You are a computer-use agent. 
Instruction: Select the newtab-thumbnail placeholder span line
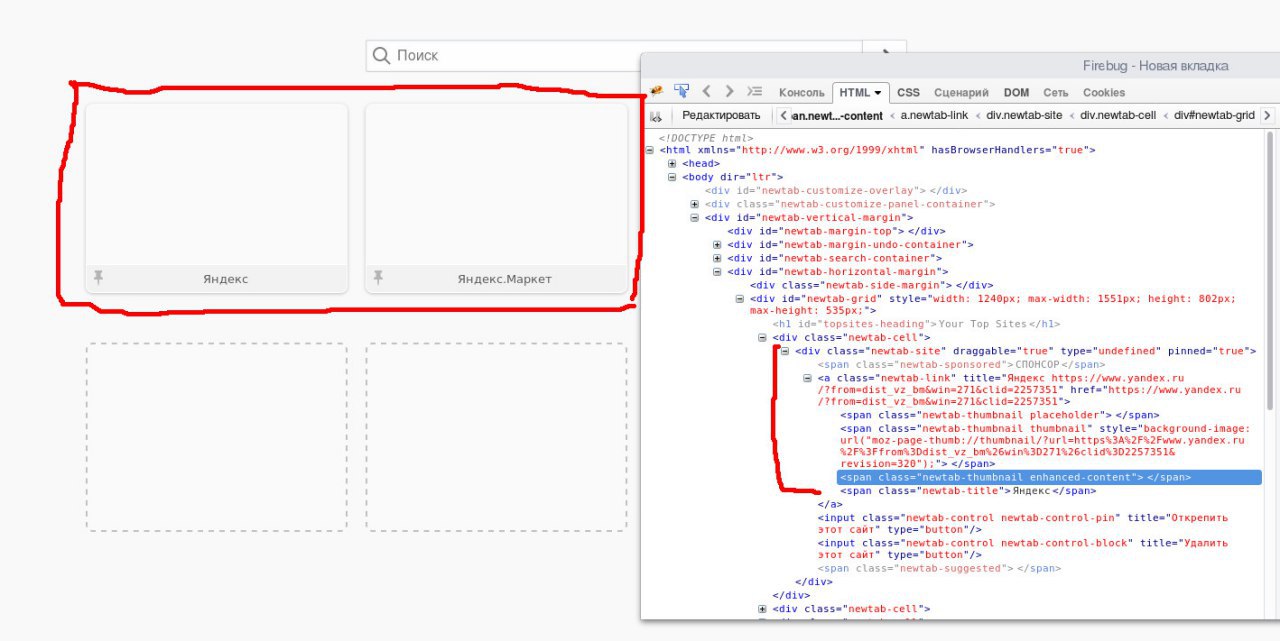(1000, 414)
